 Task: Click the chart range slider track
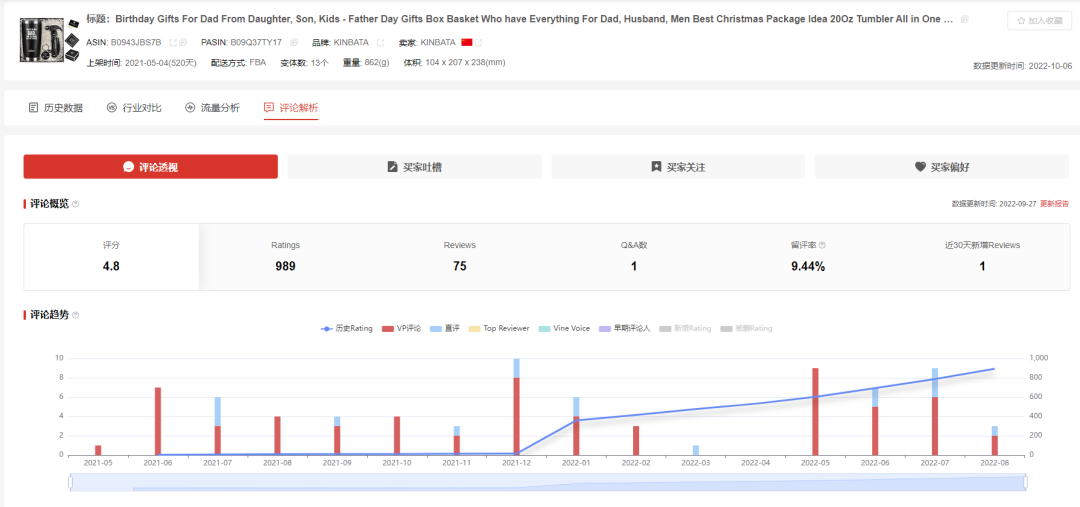pos(548,482)
